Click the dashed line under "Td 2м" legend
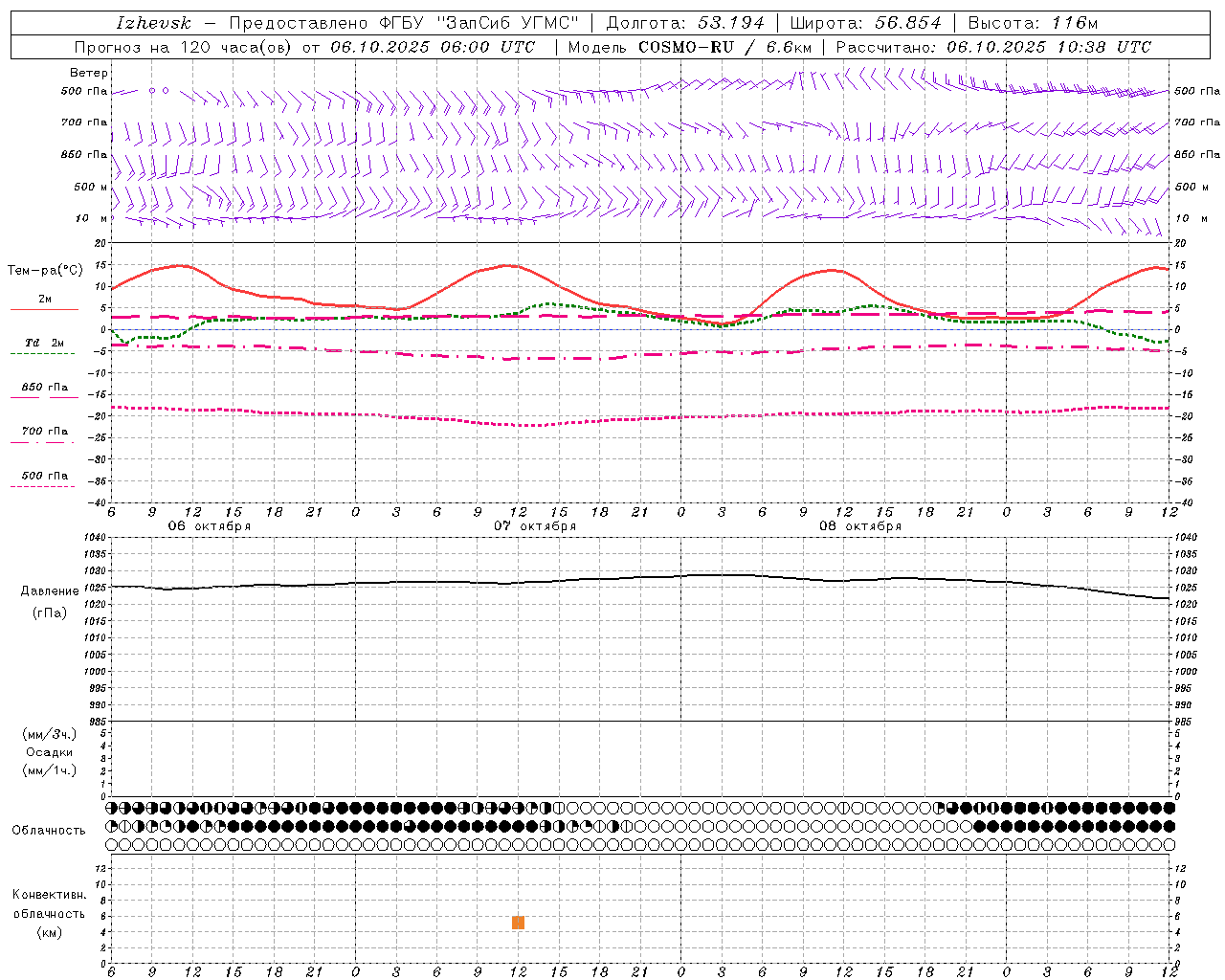1225x980 pixels. pos(43,354)
